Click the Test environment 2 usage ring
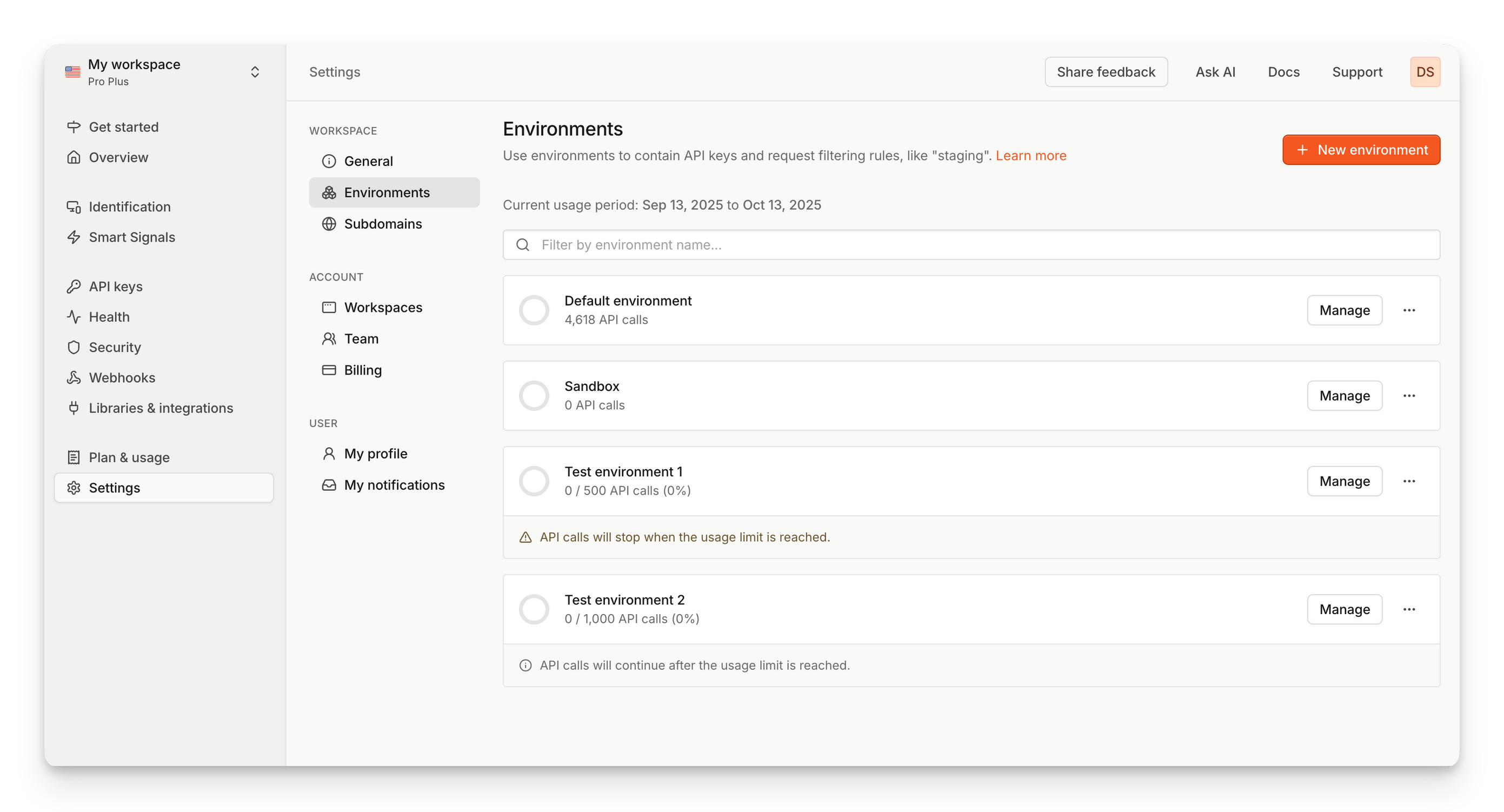 (x=534, y=609)
